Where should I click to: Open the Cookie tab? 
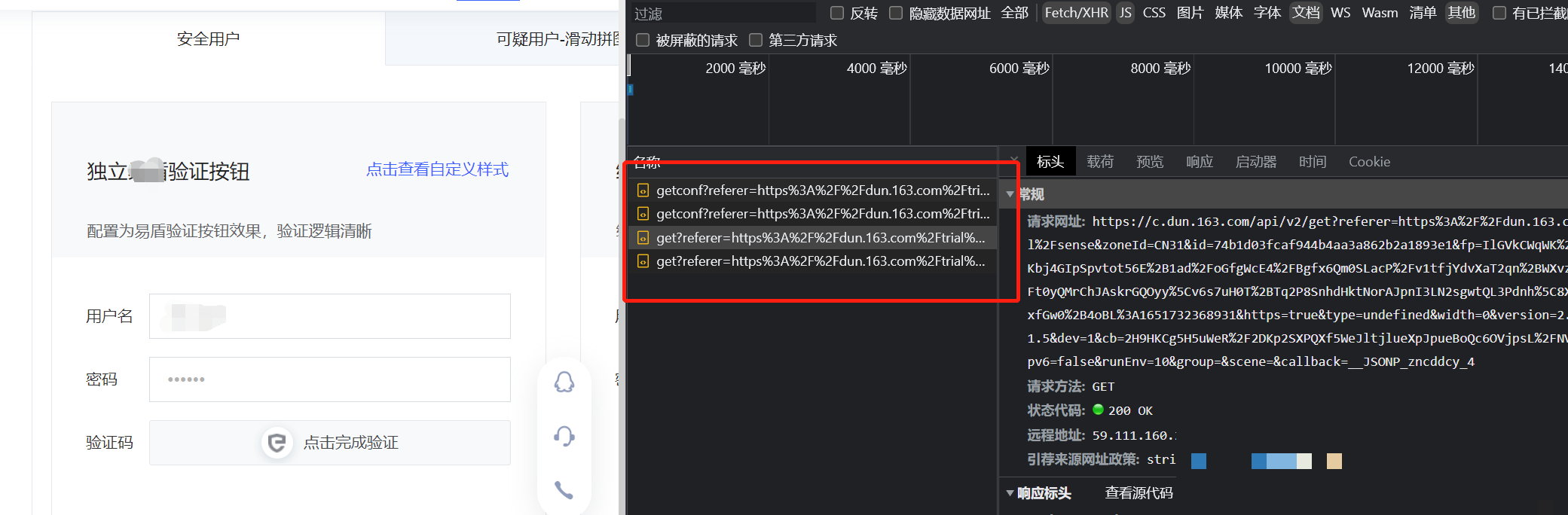(1369, 162)
